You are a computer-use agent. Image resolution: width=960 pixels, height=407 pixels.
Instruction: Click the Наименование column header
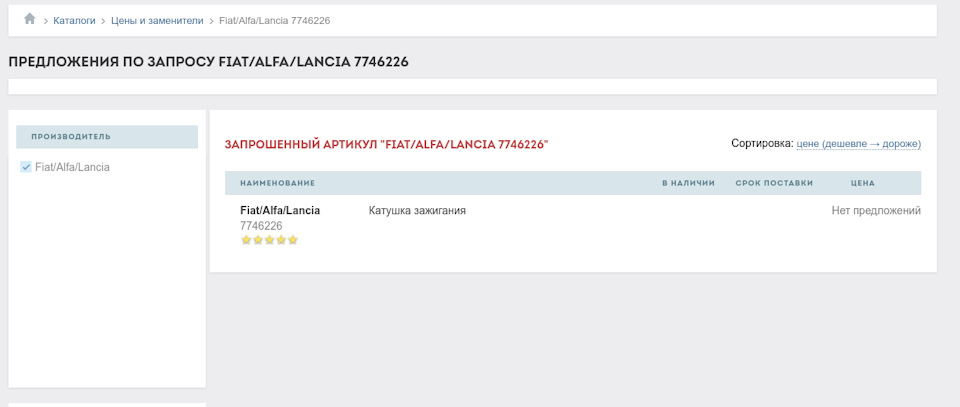click(x=277, y=183)
